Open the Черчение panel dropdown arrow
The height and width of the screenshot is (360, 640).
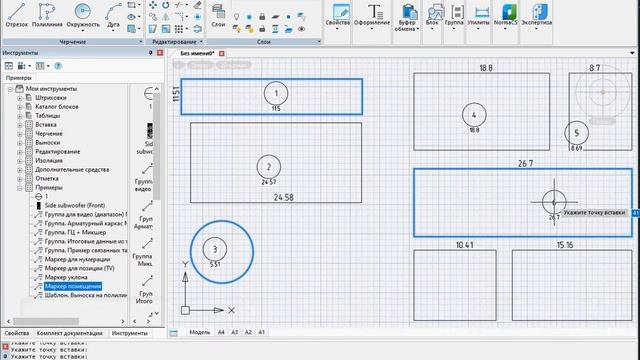tap(140, 42)
